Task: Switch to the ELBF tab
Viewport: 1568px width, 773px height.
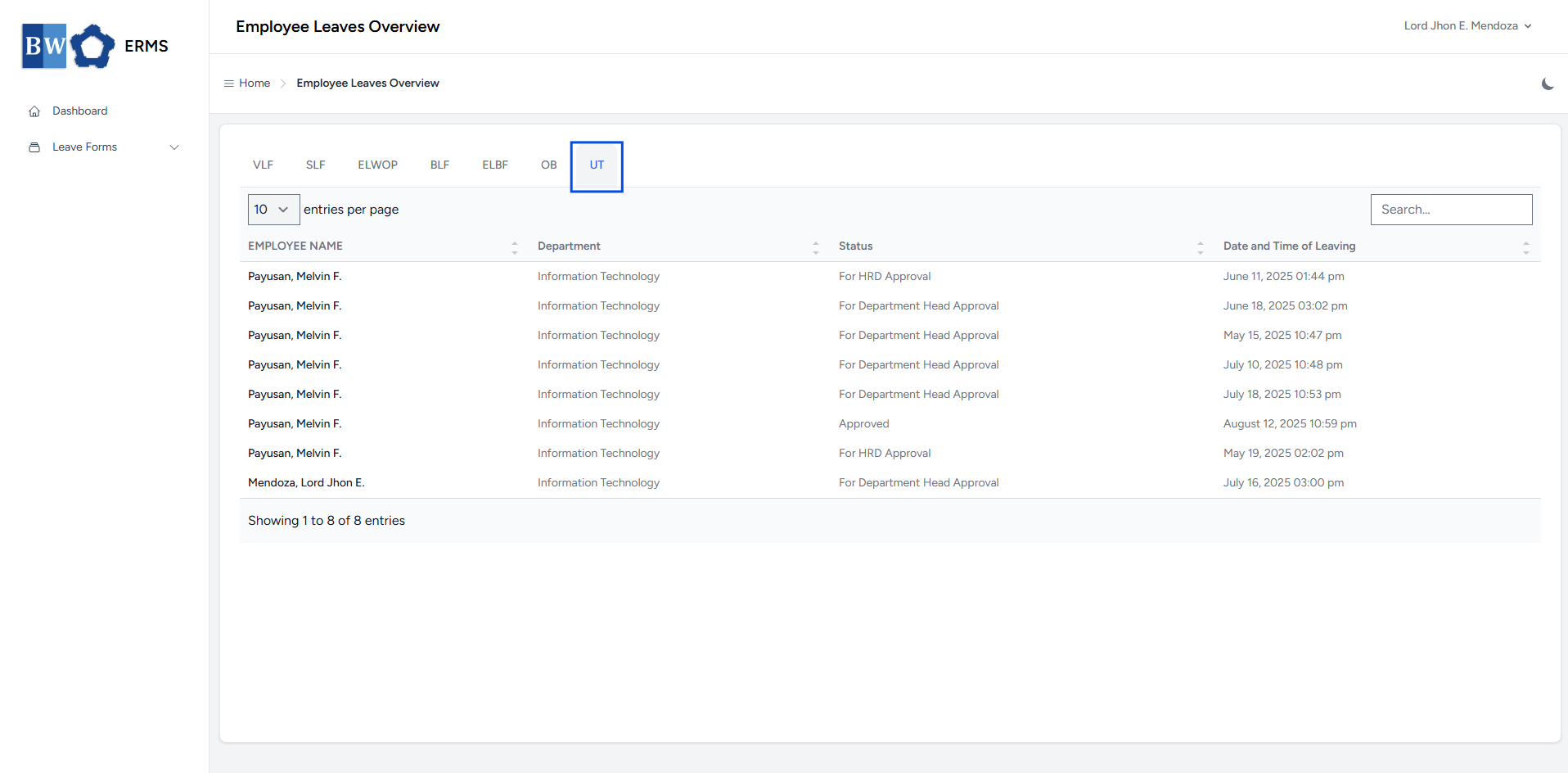Action: click(x=495, y=165)
